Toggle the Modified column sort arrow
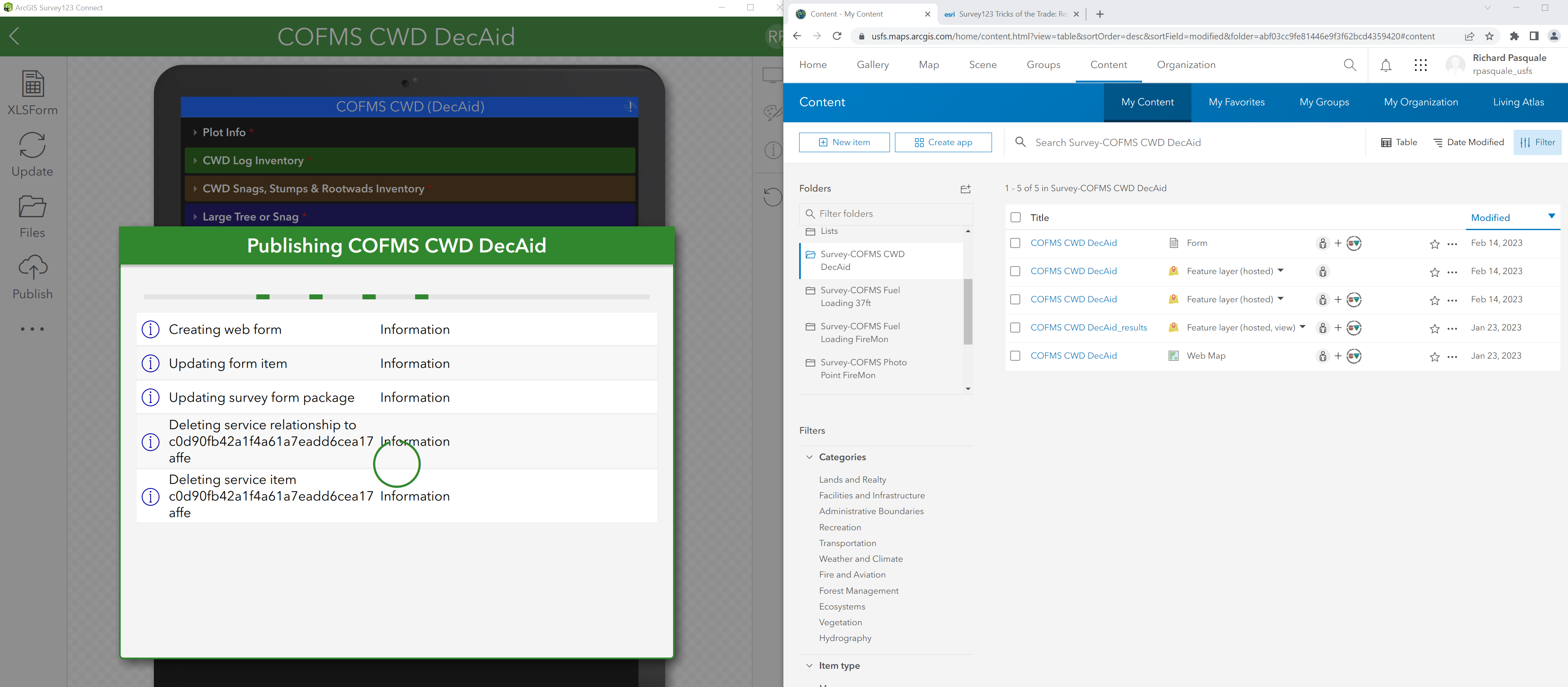This screenshot has height=687, width=1568. (1551, 216)
